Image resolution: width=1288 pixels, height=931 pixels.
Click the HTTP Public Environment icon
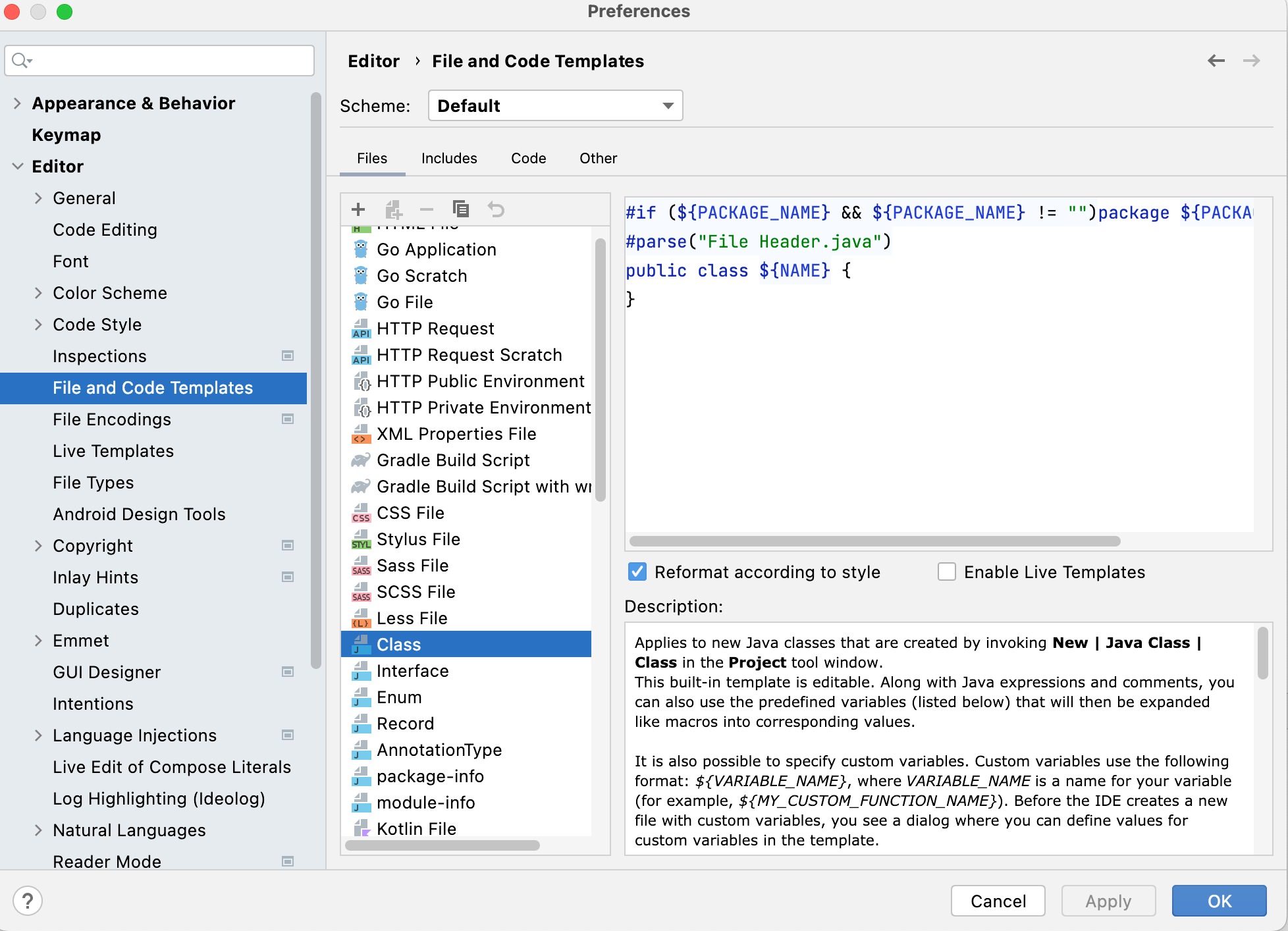click(361, 381)
